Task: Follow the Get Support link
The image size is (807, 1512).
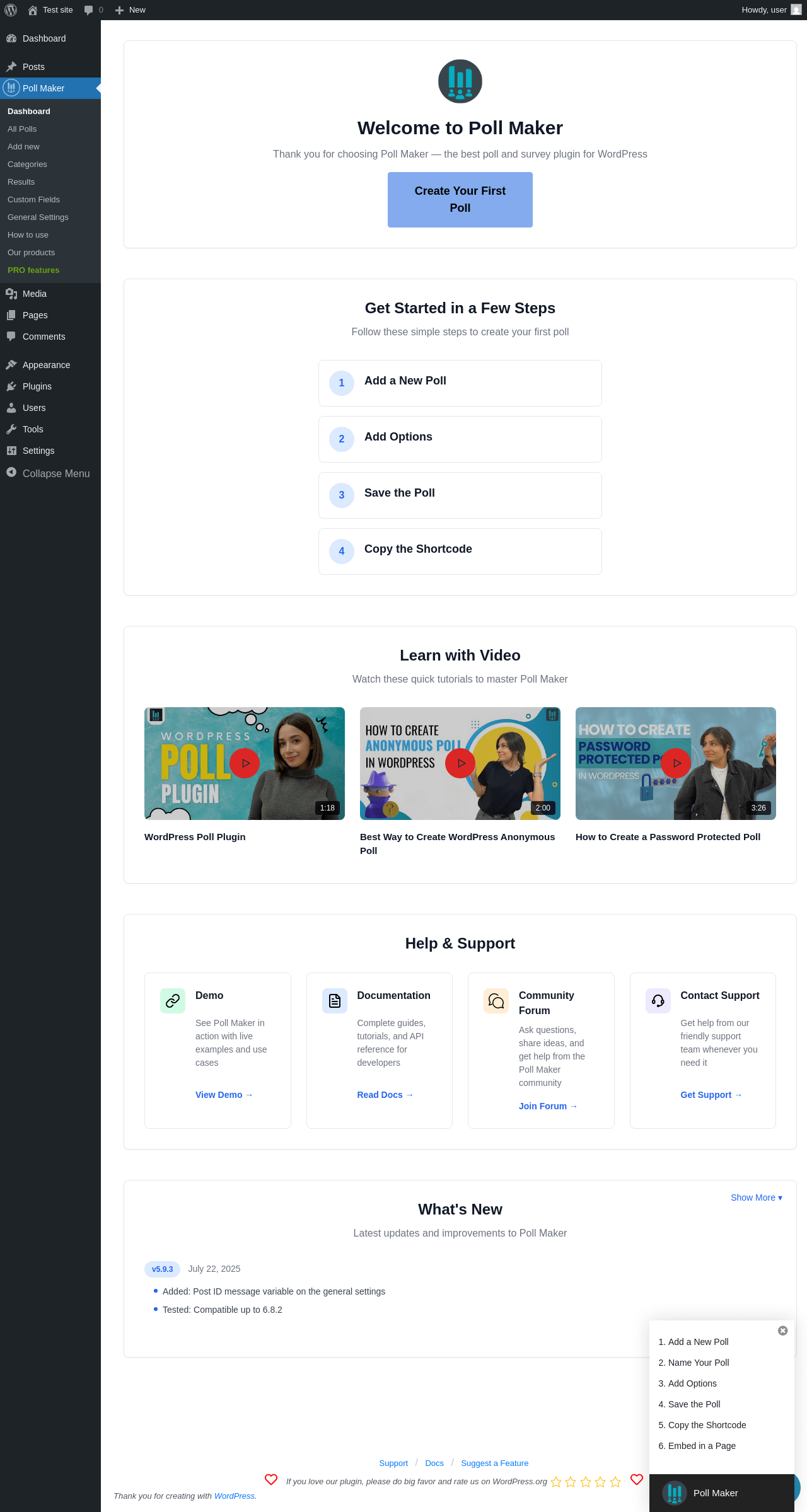Action: 711,1095
